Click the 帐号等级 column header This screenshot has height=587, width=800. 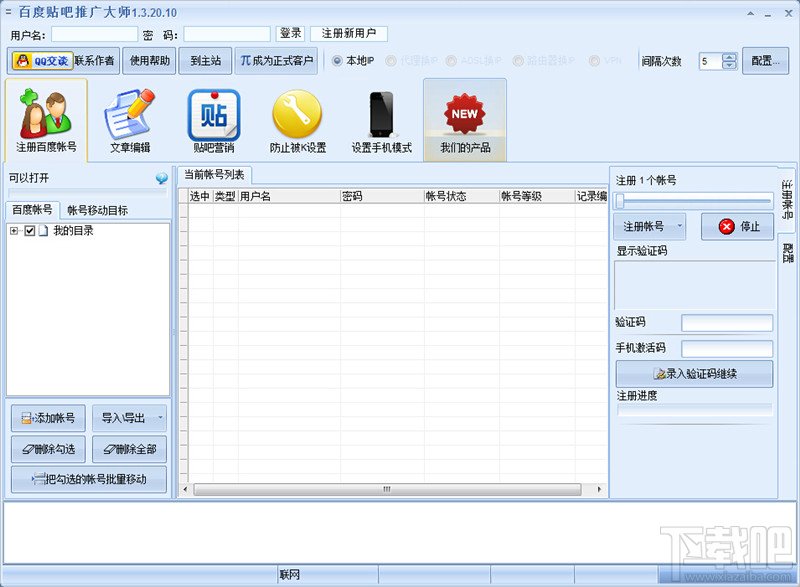[537, 196]
